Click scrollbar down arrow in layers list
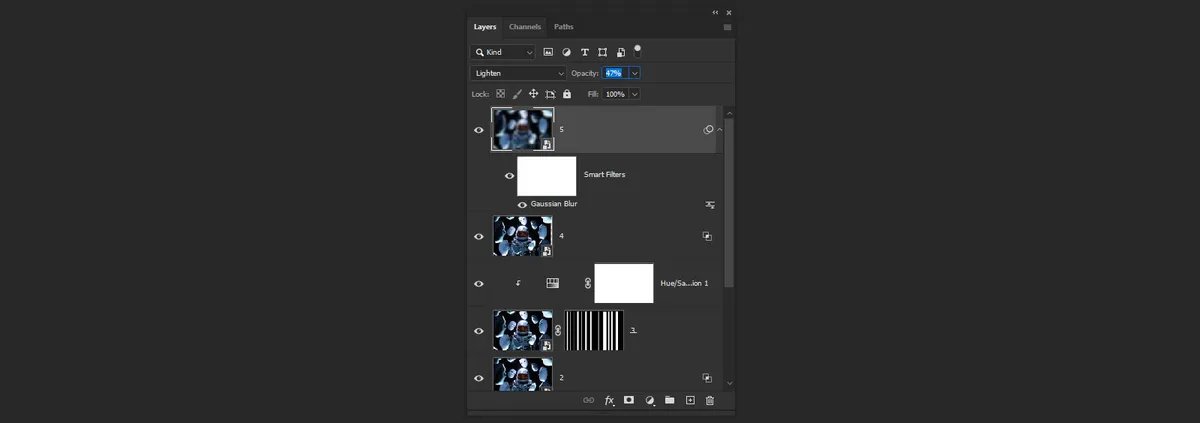This screenshot has height=423, width=1200. point(729,383)
